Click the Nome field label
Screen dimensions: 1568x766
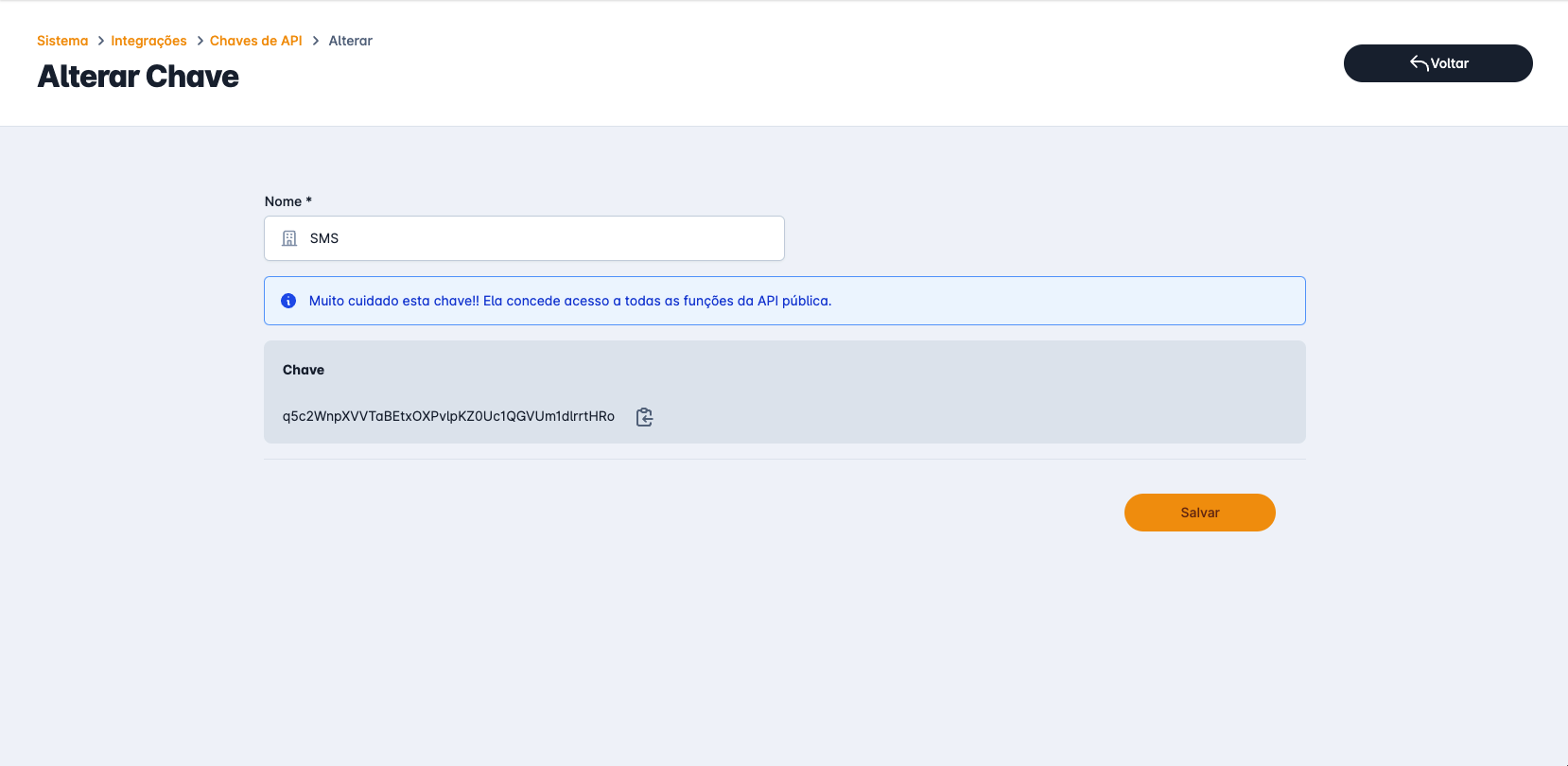coord(283,201)
